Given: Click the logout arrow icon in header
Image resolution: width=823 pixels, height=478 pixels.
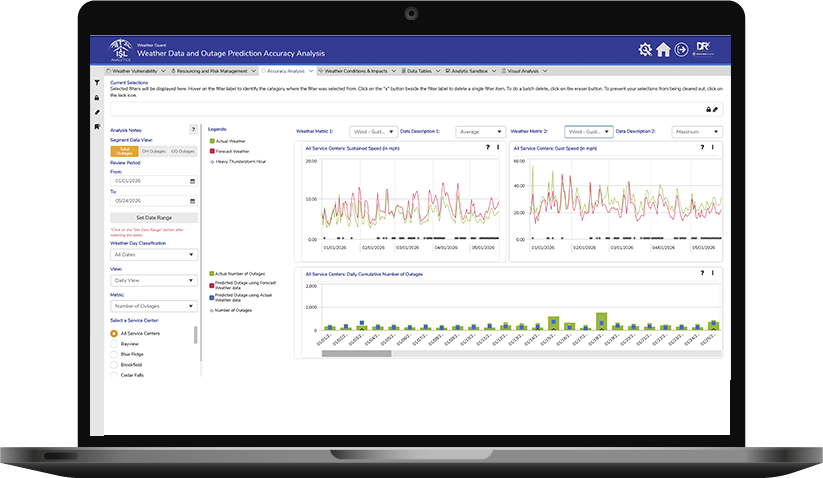Looking at the screenshot, I should point(681,49).
